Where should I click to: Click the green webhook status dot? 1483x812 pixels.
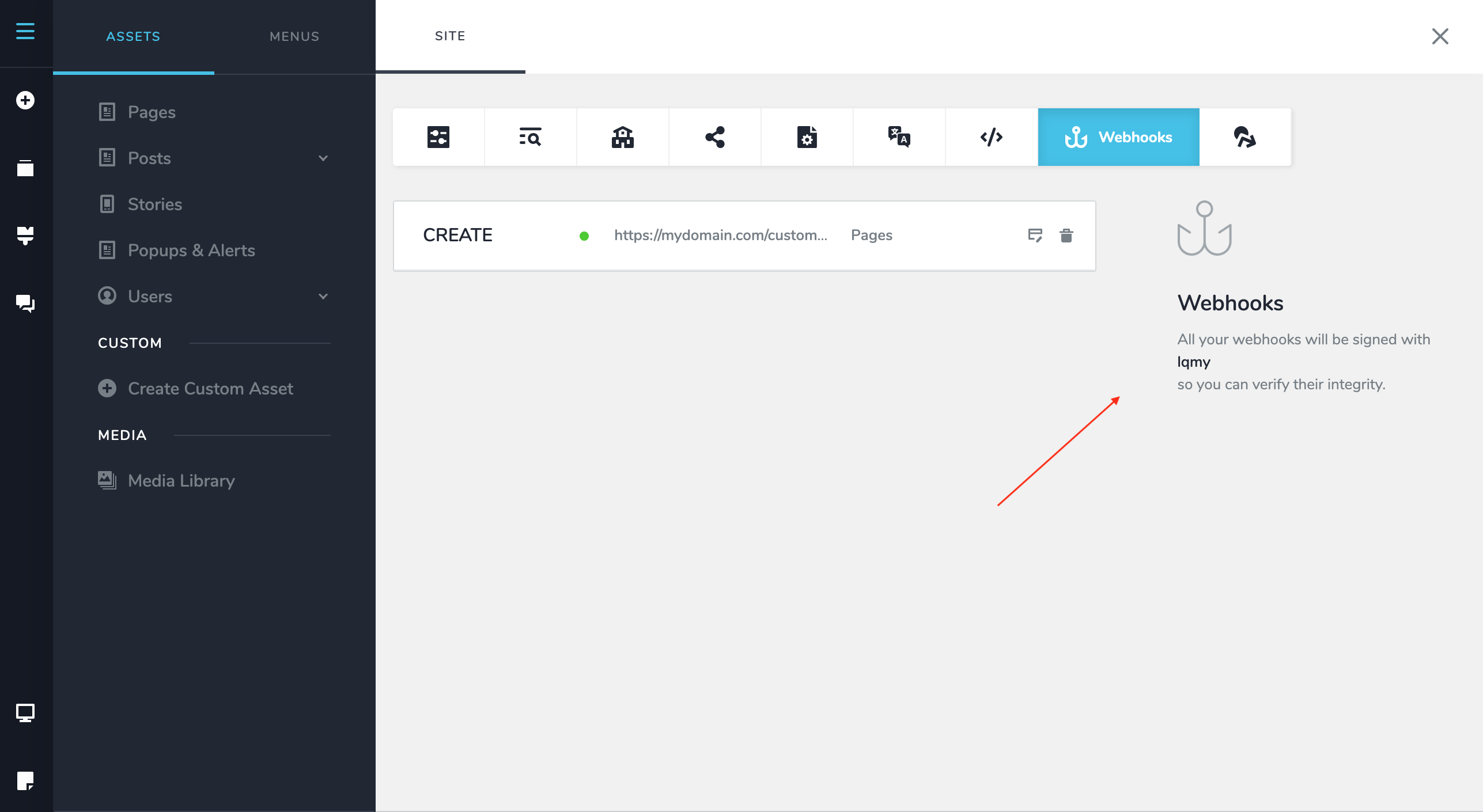[x=584, y=236]
